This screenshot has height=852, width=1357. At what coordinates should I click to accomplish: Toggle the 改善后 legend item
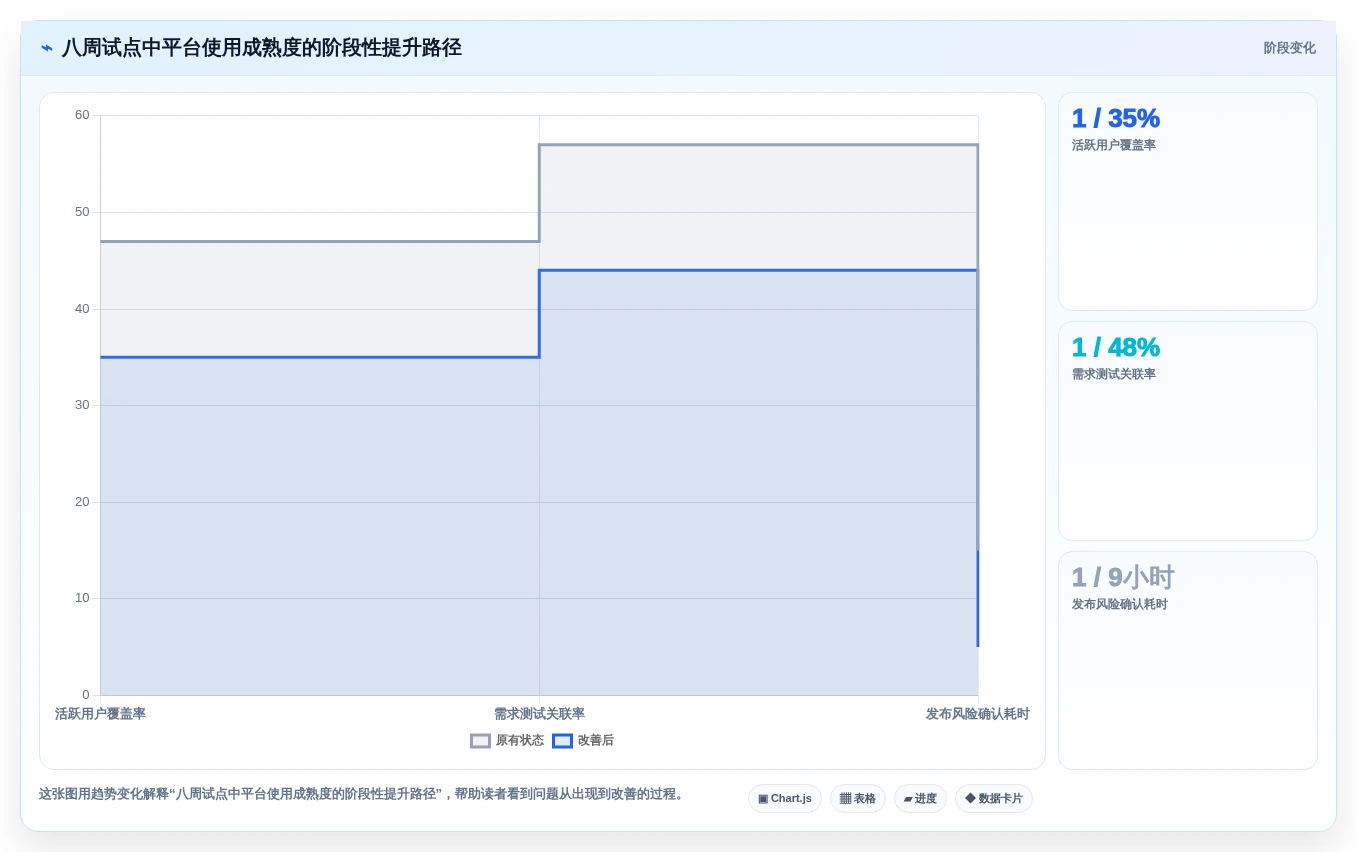(x=583, y=741)
